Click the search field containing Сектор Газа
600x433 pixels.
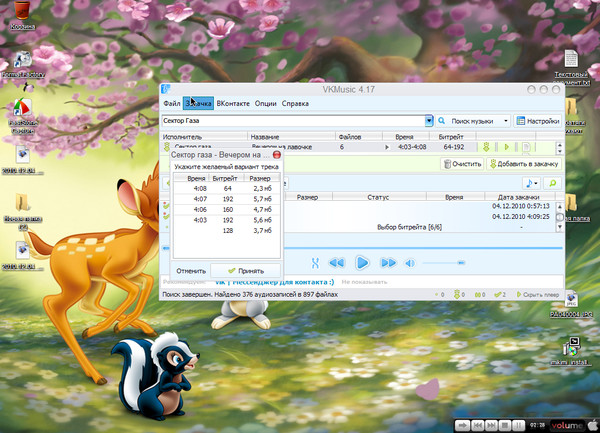[x=293, y=121]
